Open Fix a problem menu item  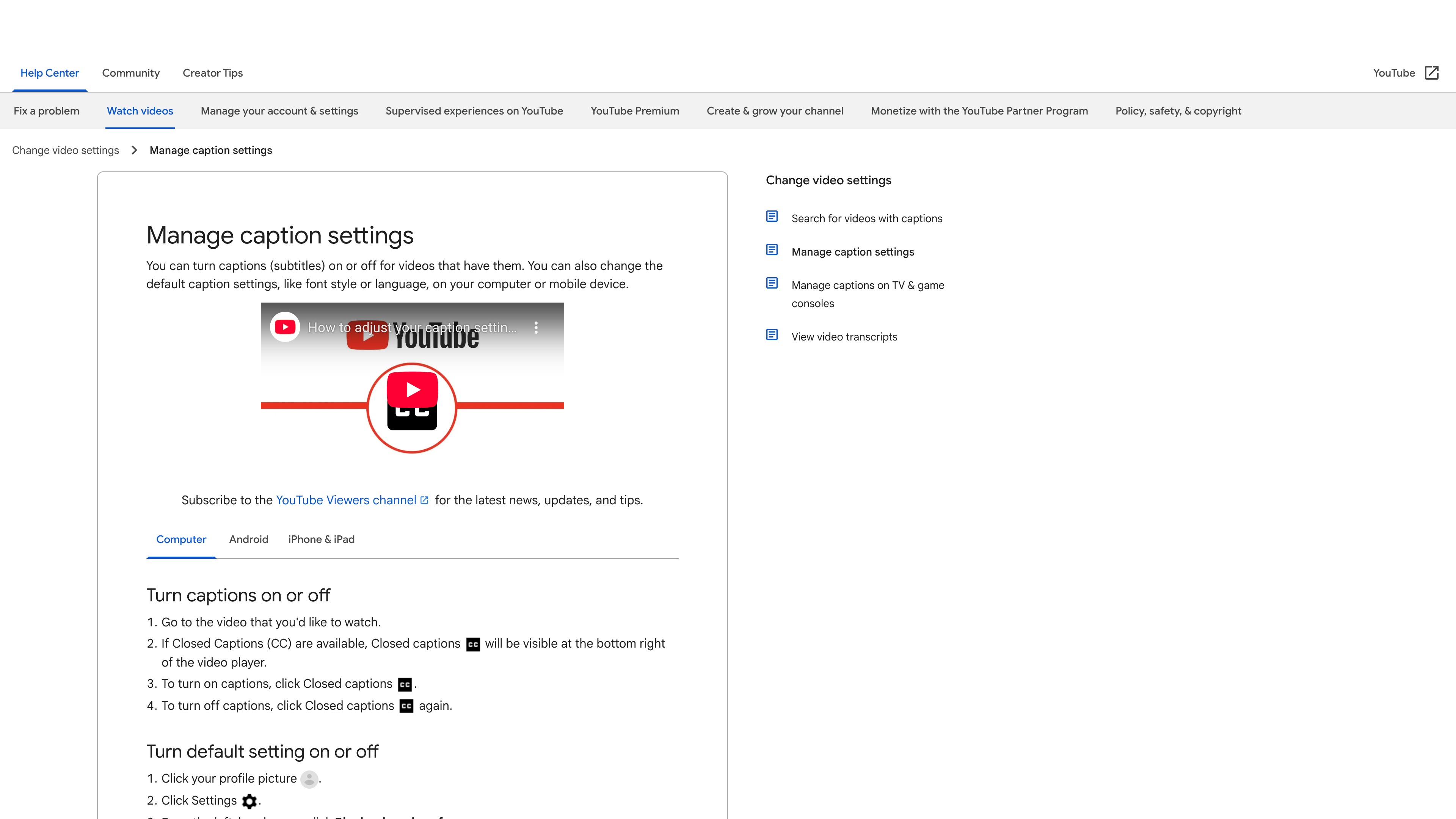point(46,111)
